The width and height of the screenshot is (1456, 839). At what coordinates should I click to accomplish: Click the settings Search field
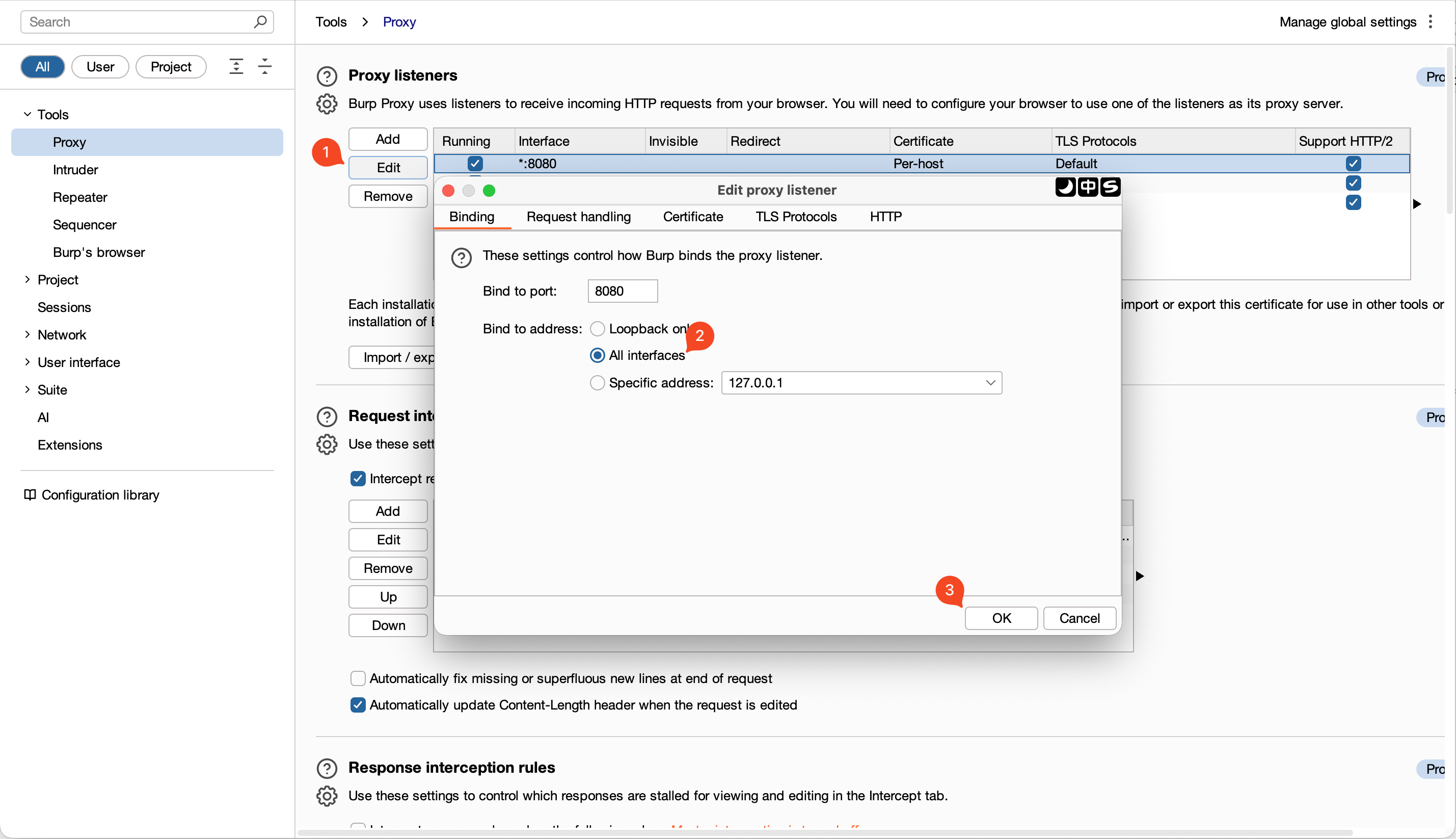coord(147,22)
